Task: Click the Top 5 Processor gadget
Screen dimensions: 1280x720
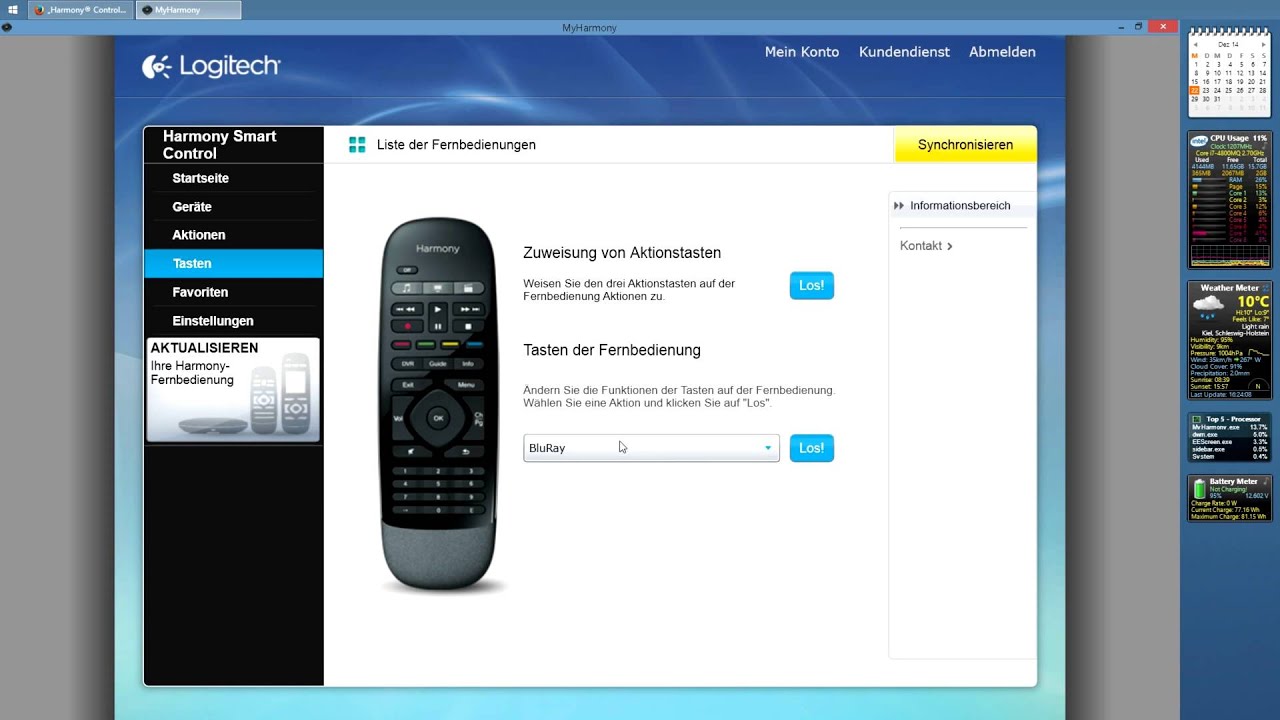Action: [1229, 437]
